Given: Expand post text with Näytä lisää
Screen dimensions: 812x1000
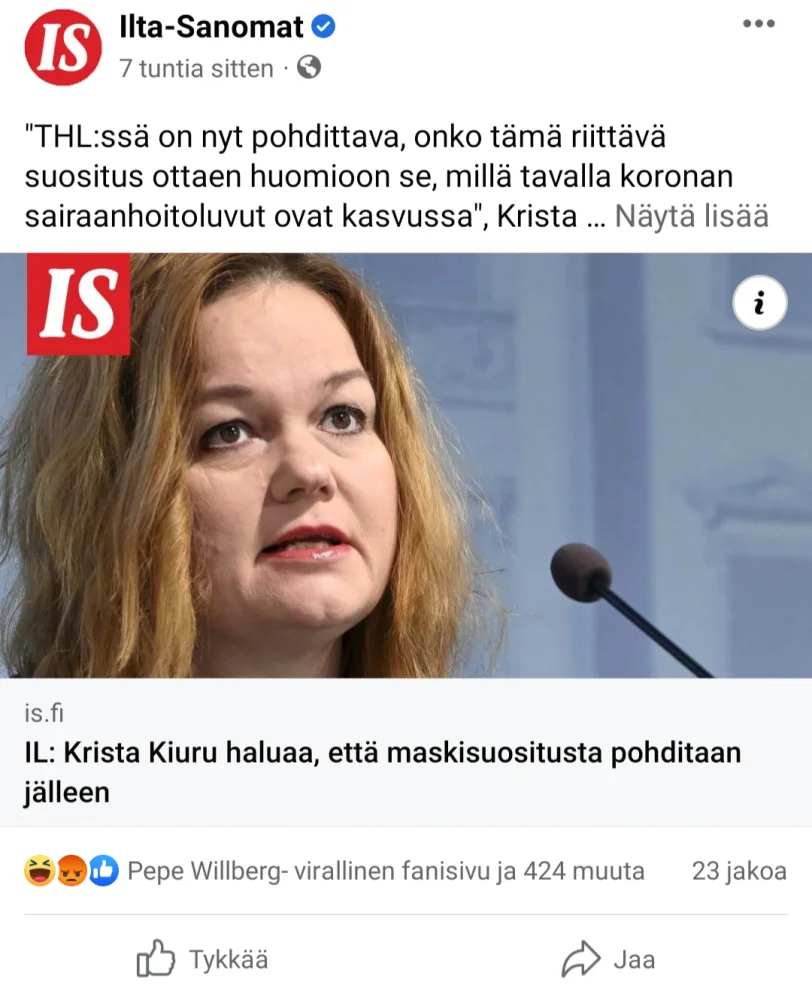Looking at the screenshot, I should click(691, 216).
